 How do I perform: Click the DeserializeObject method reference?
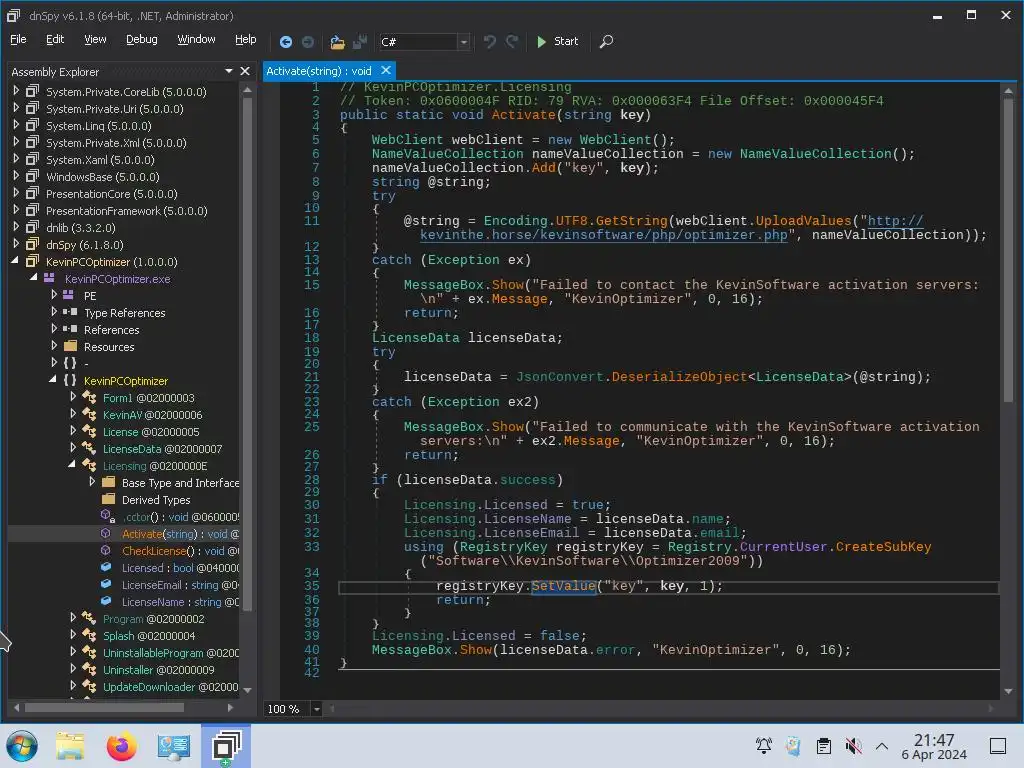(x=679, y=377)
